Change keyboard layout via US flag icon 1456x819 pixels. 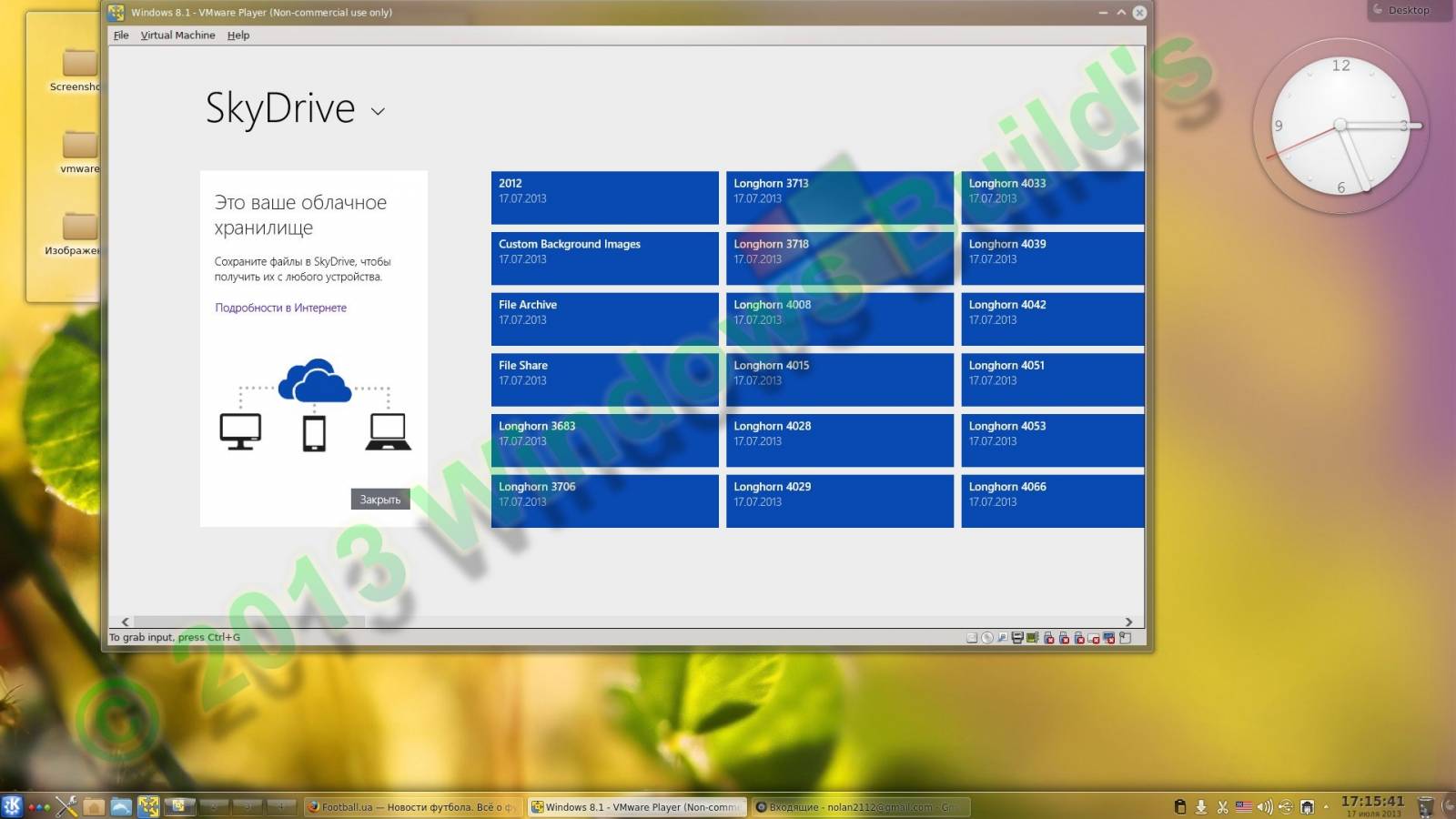click(x=1244, y=806)
